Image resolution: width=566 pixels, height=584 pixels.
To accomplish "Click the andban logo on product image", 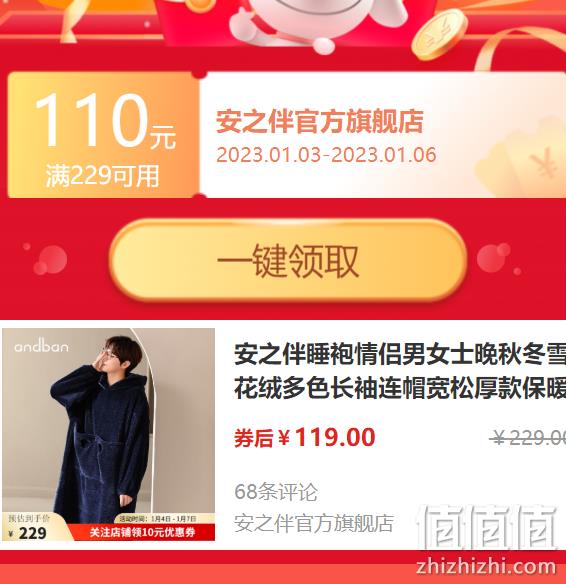I will (x=41, y=345).
